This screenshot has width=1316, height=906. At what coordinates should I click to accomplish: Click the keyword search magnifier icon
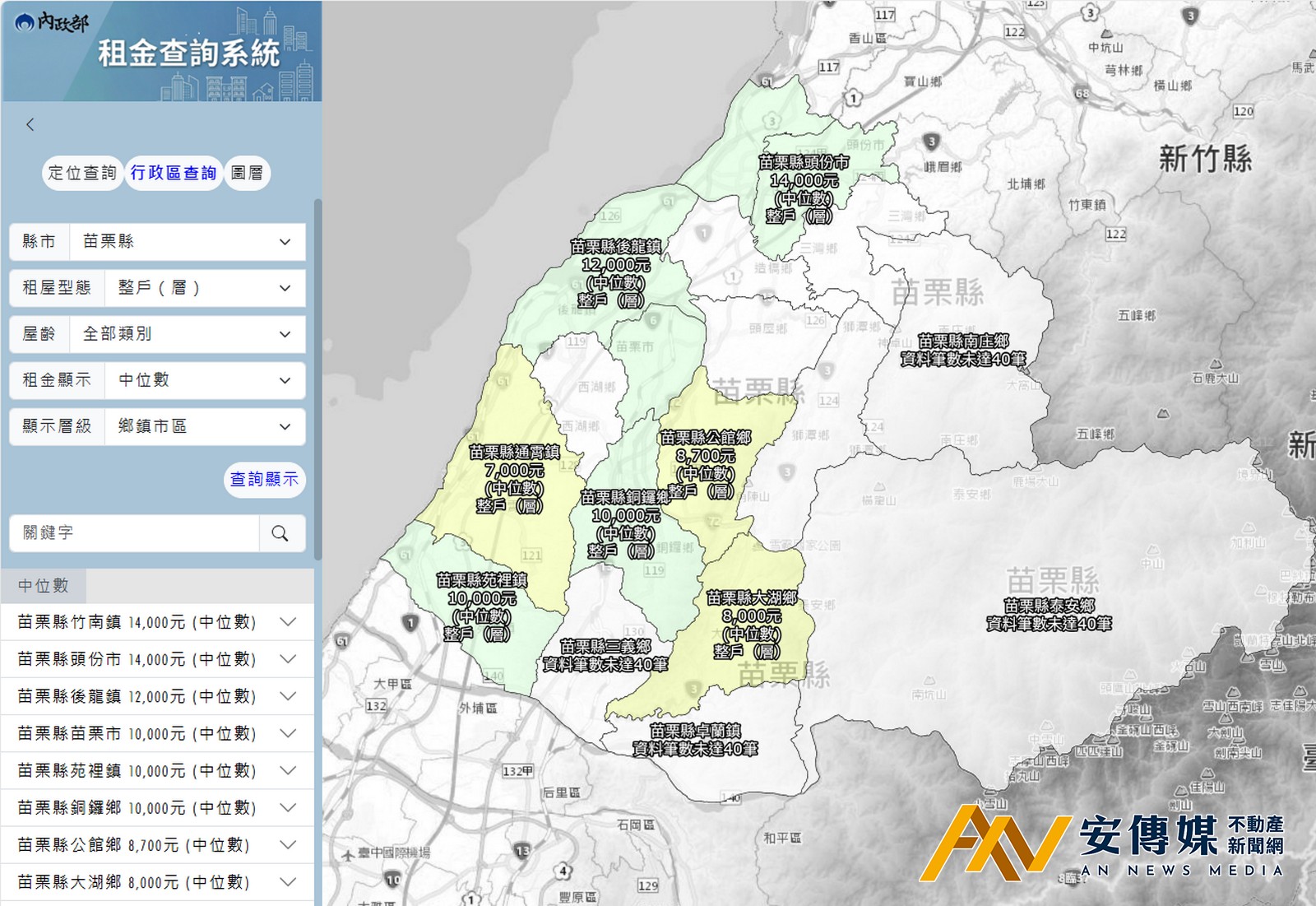(x=280, y=533)
